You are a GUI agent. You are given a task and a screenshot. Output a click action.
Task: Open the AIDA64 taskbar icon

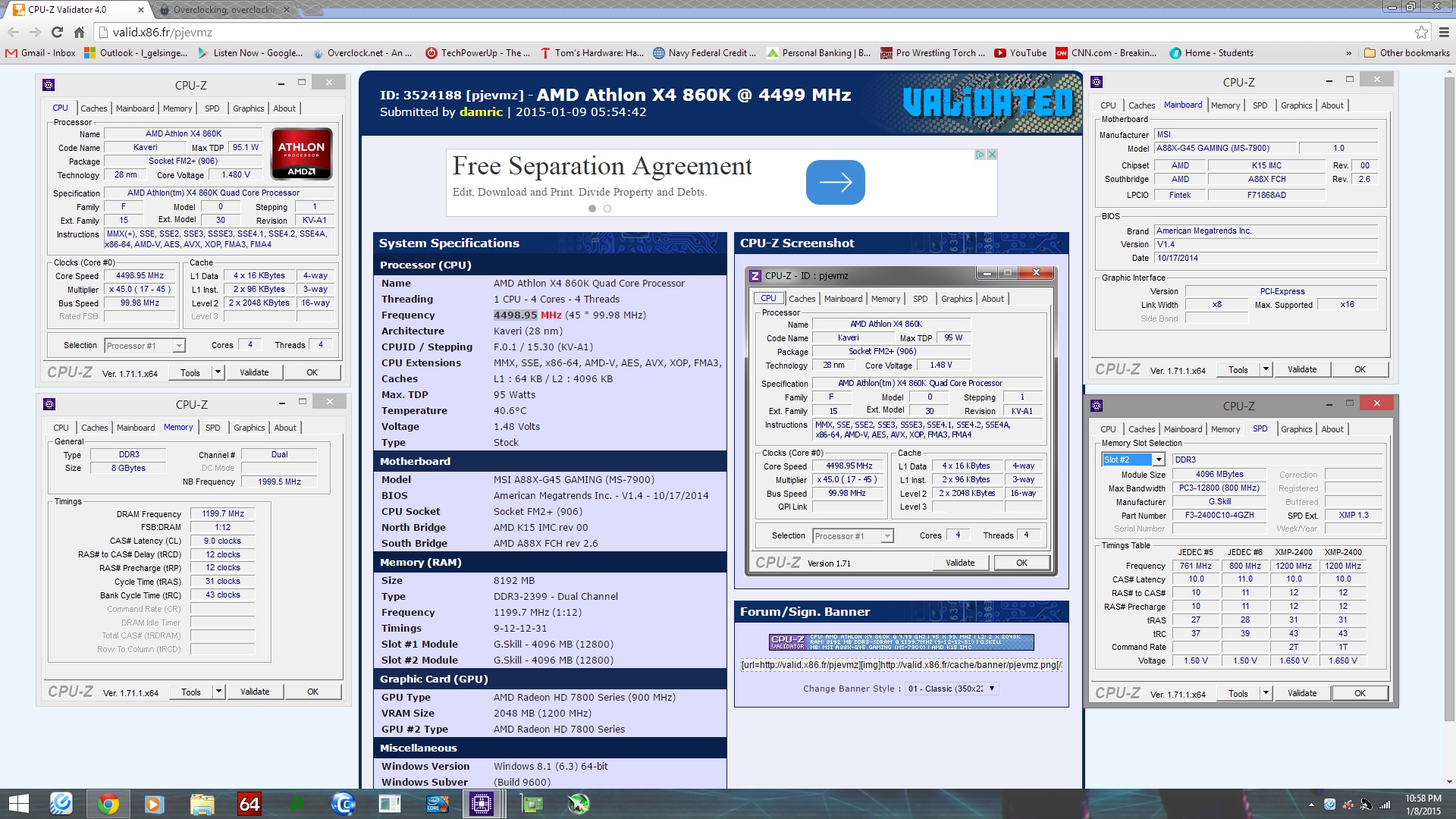tap(249, 804)
